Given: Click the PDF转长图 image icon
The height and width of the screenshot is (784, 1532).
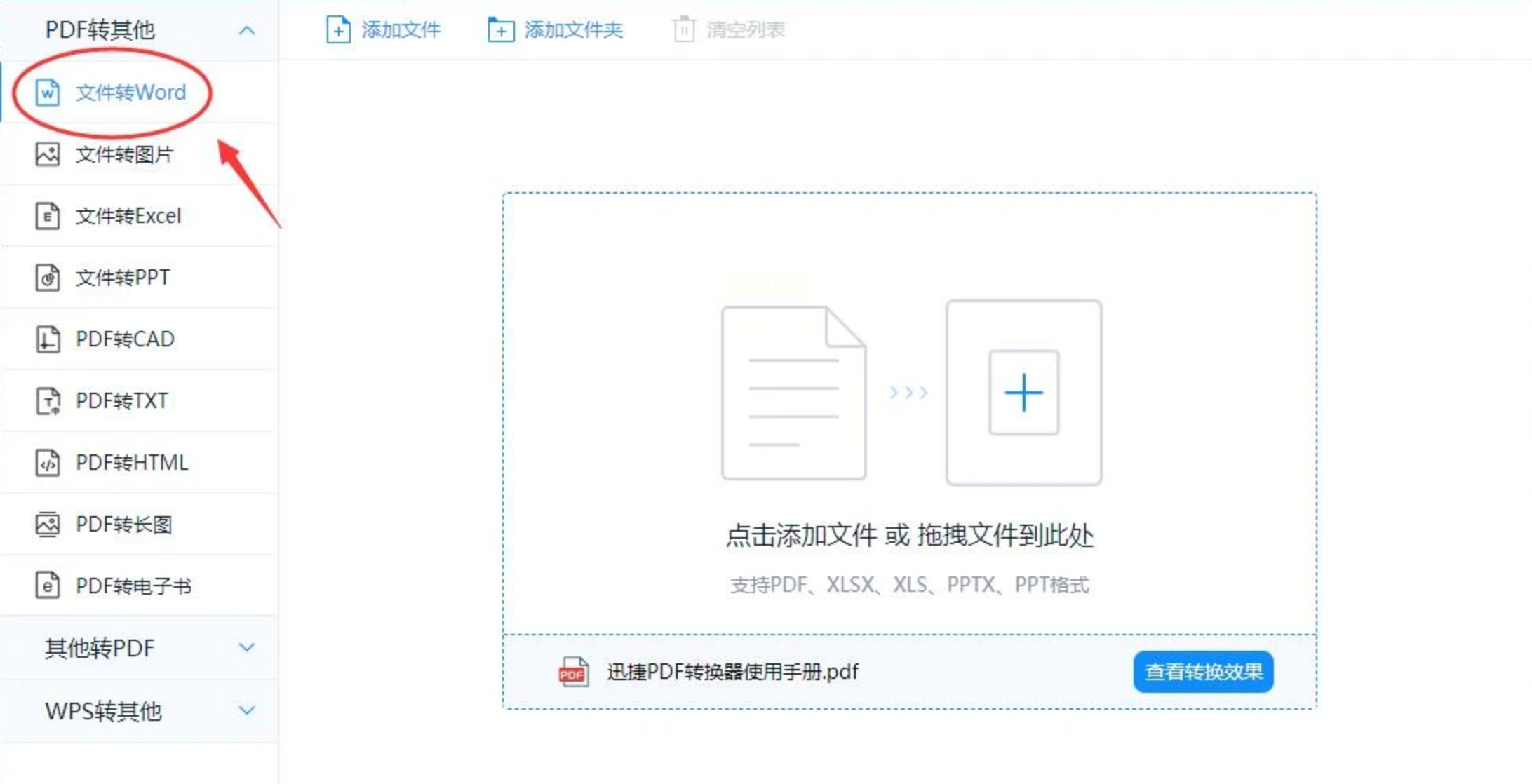Looking at the screenshot, I should 48,525.
